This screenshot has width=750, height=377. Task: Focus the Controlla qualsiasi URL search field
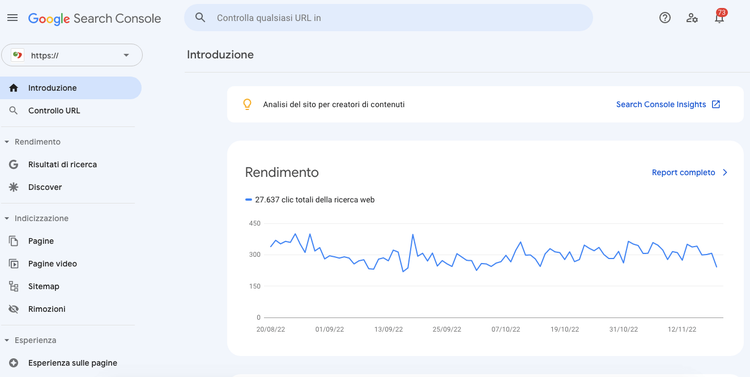(388, 18)
